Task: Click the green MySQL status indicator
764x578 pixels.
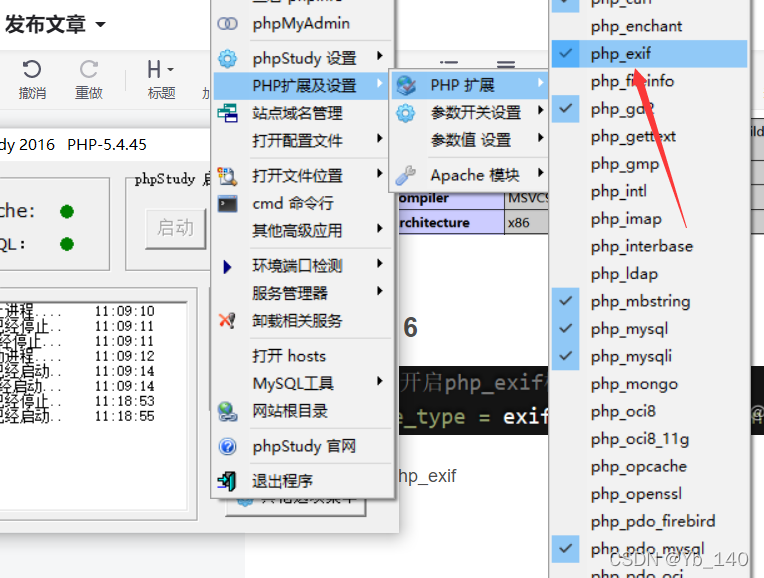Action: pos(67,244)
